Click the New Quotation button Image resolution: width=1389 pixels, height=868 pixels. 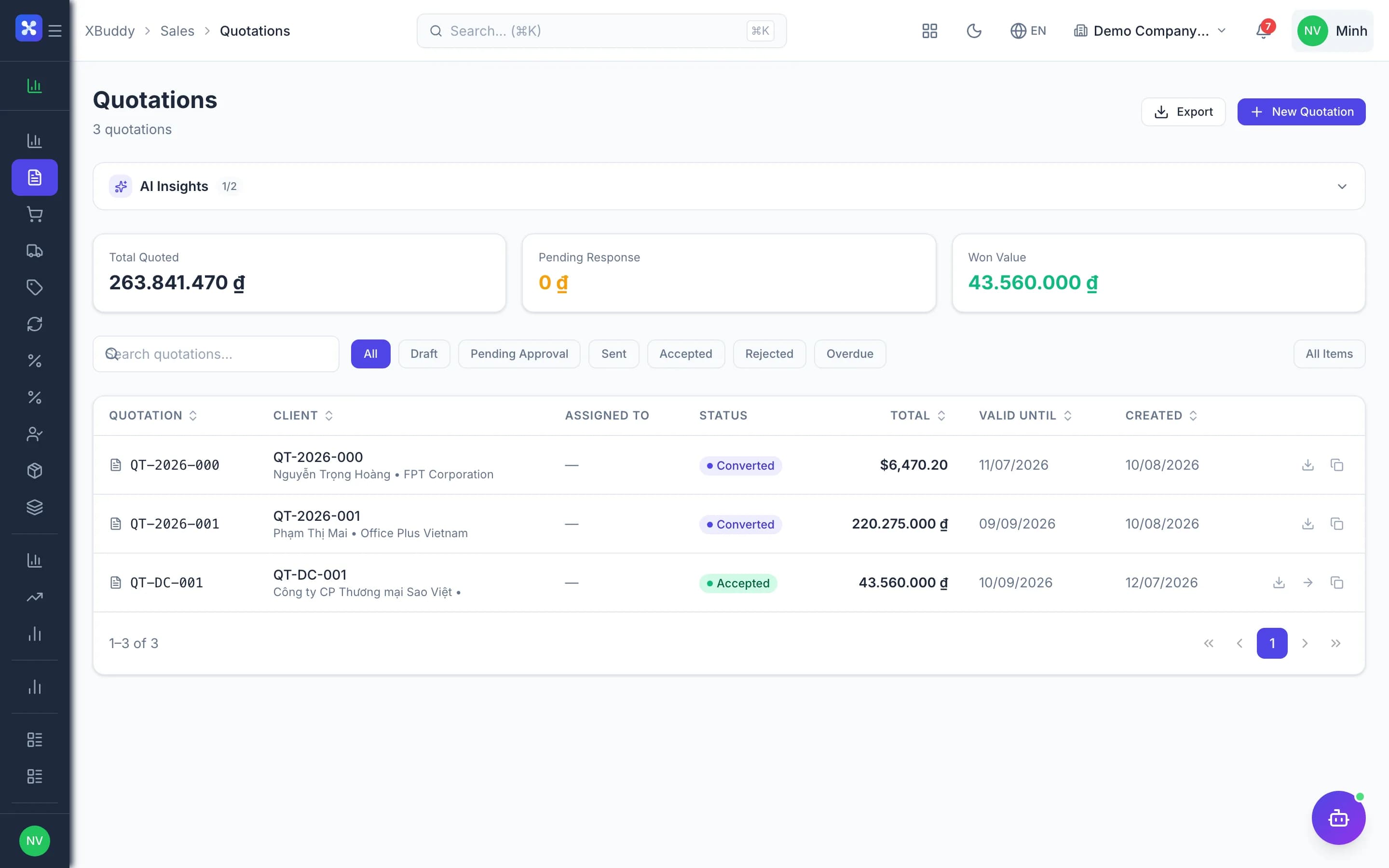pyautogui.click(x=1301, y=112)
